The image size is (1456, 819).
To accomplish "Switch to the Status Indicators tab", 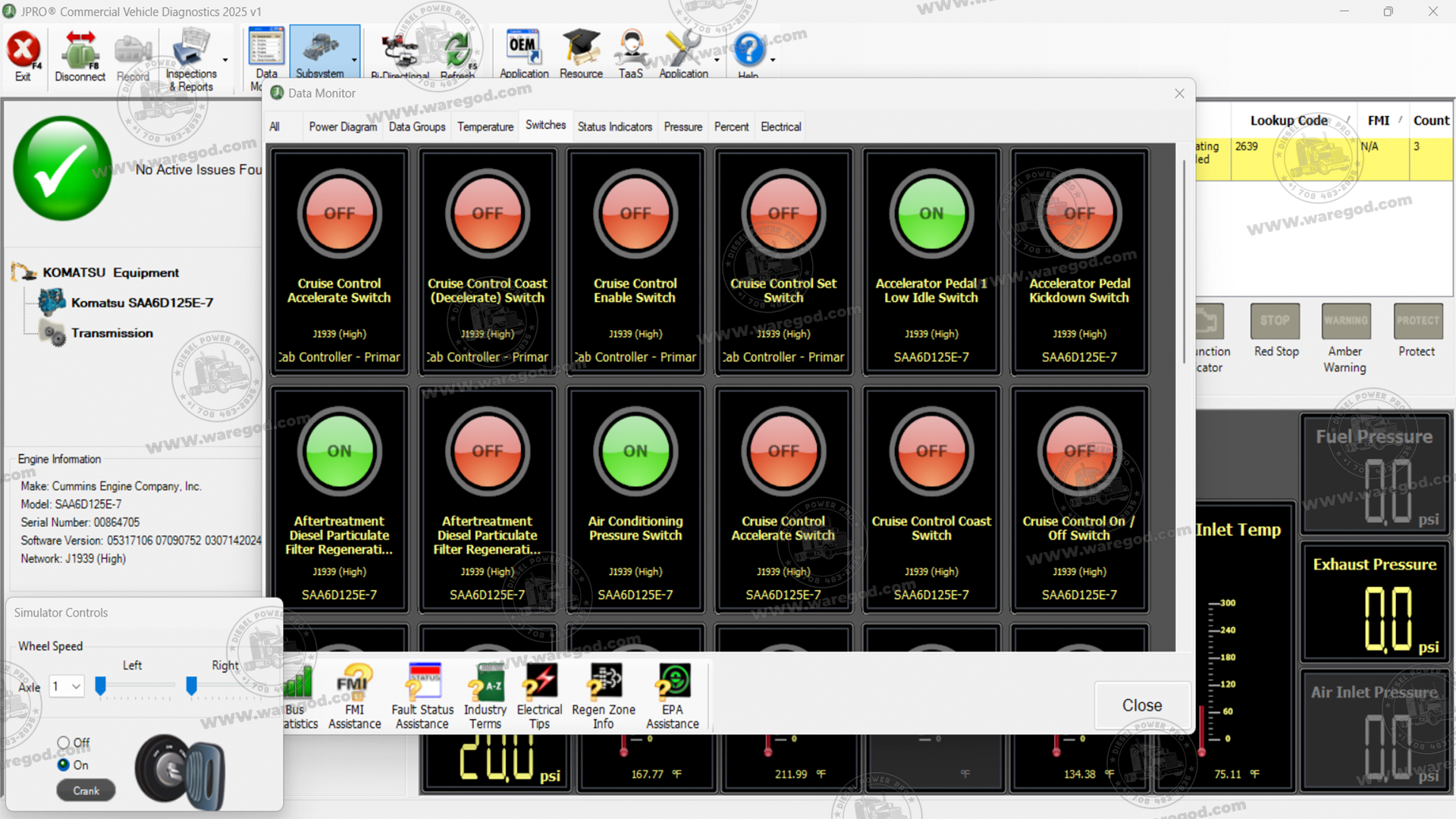I will pos(614,127).
